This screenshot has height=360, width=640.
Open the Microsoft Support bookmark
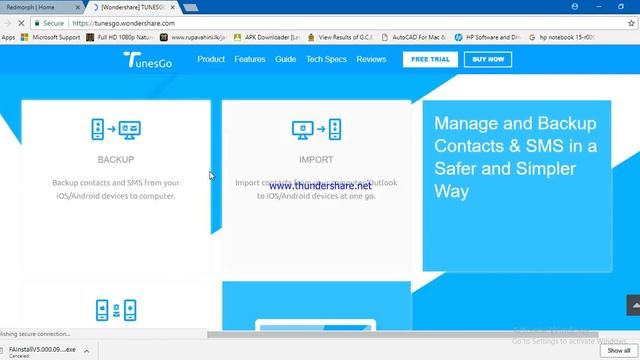click(x=51, y=37)
